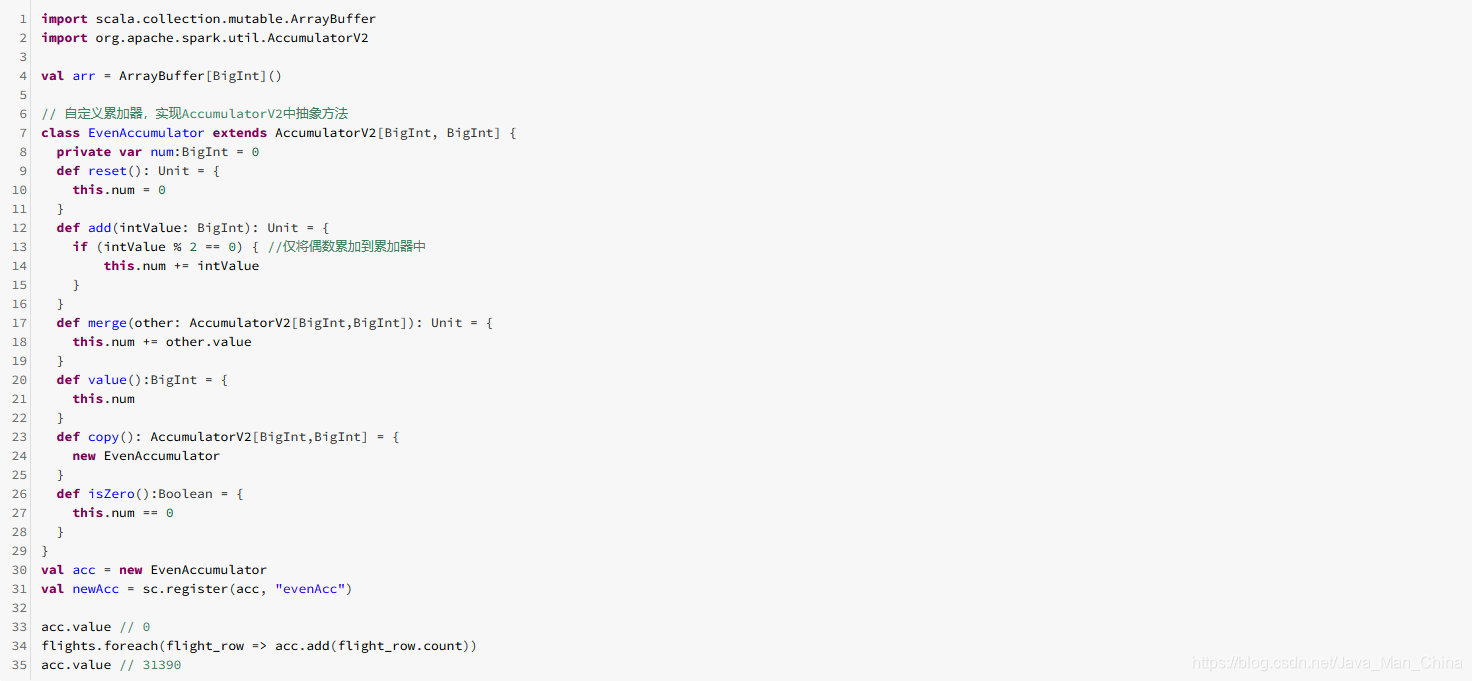The width and height of the screenshot is (1472, 681).
Task: Click the merge method name
Action: tap(107, 323)
